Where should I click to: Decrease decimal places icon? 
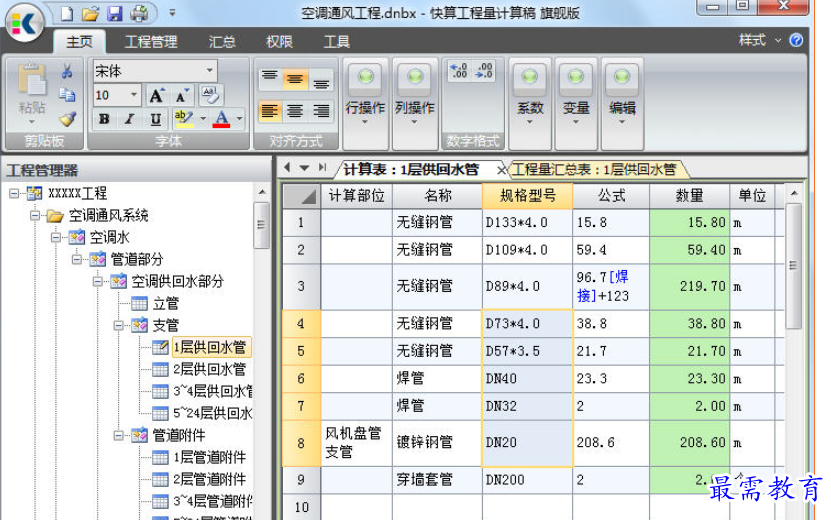tap(484, 70)
